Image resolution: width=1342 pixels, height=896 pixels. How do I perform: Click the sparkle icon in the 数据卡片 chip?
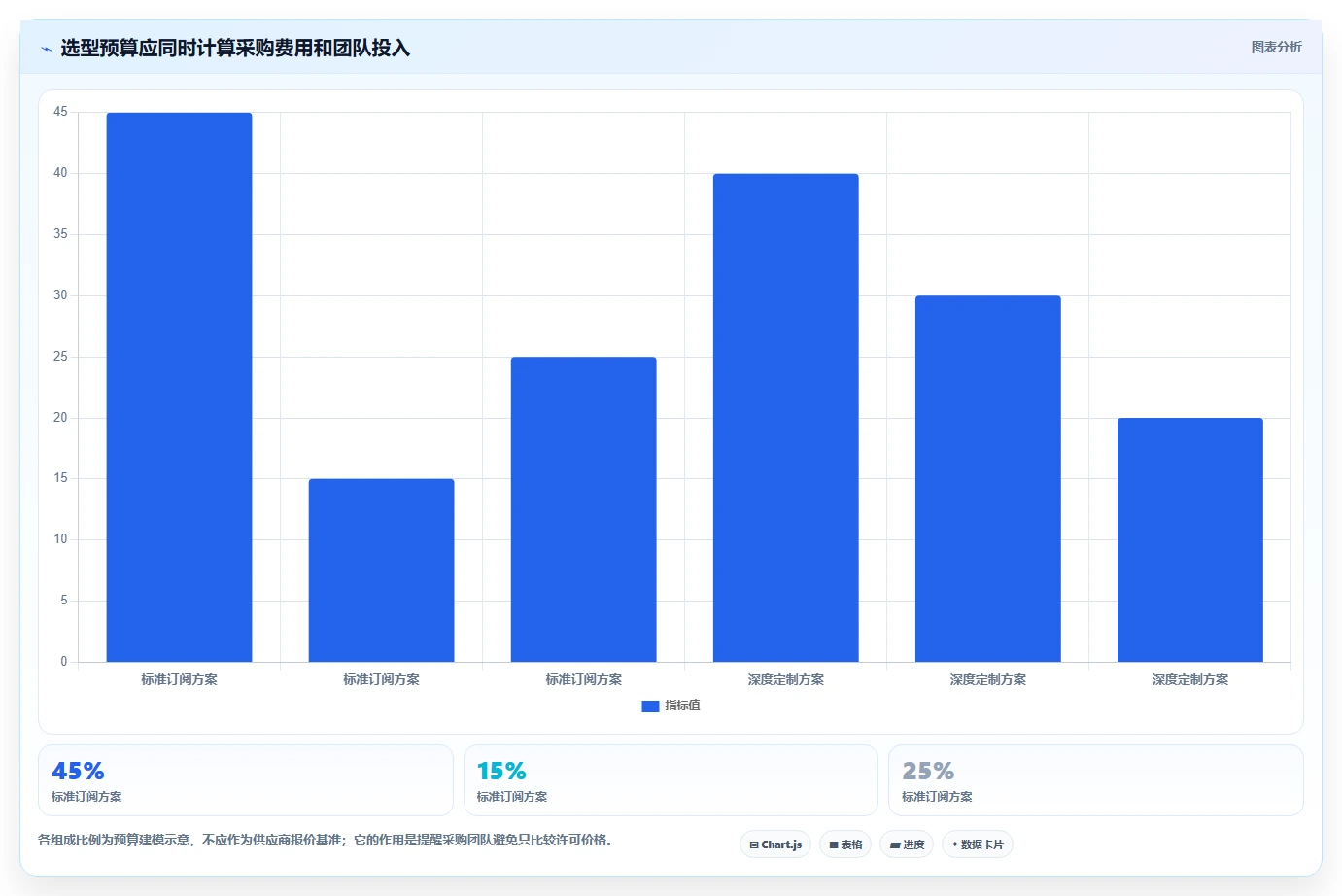[955, 844]
